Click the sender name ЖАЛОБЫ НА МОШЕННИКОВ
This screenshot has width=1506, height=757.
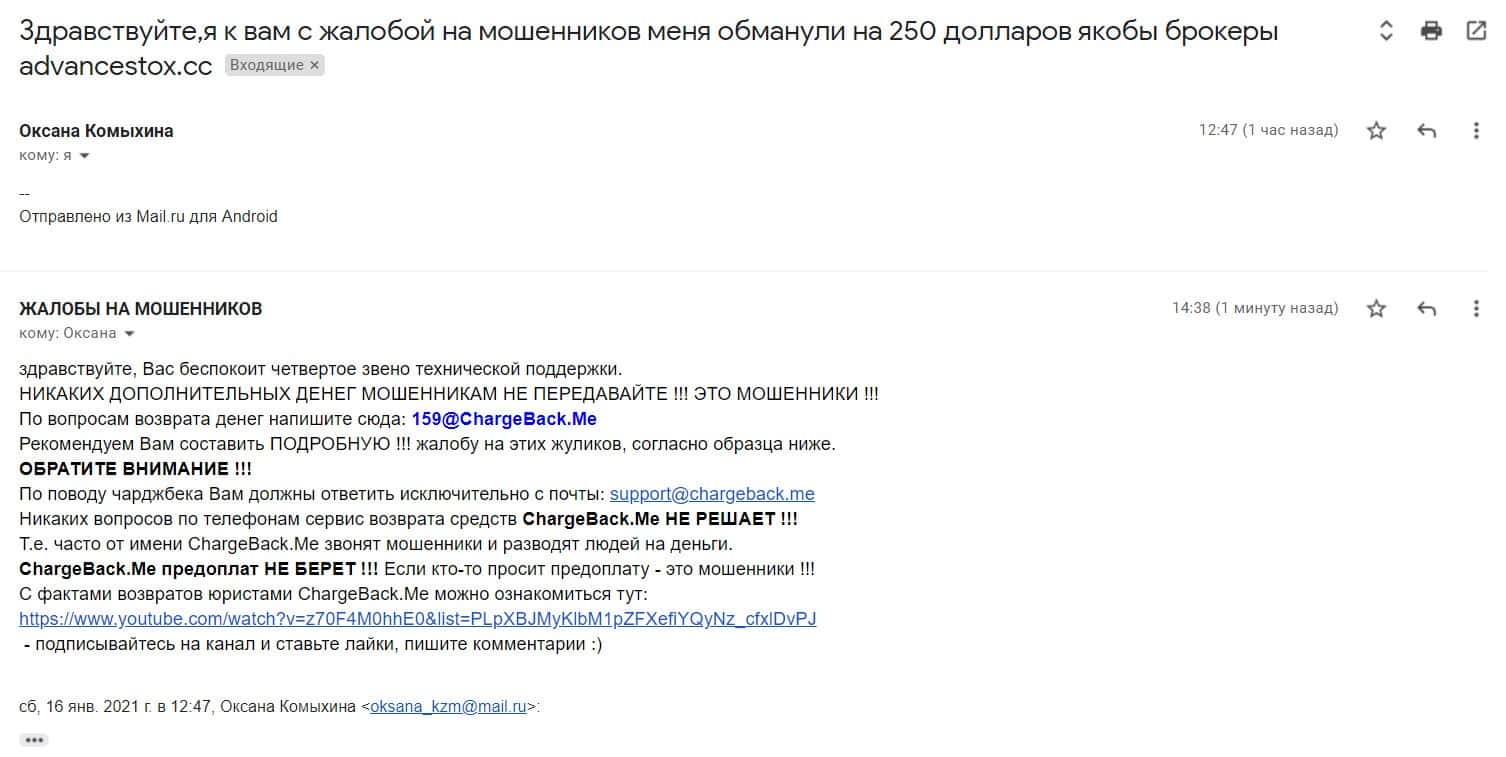140,309
